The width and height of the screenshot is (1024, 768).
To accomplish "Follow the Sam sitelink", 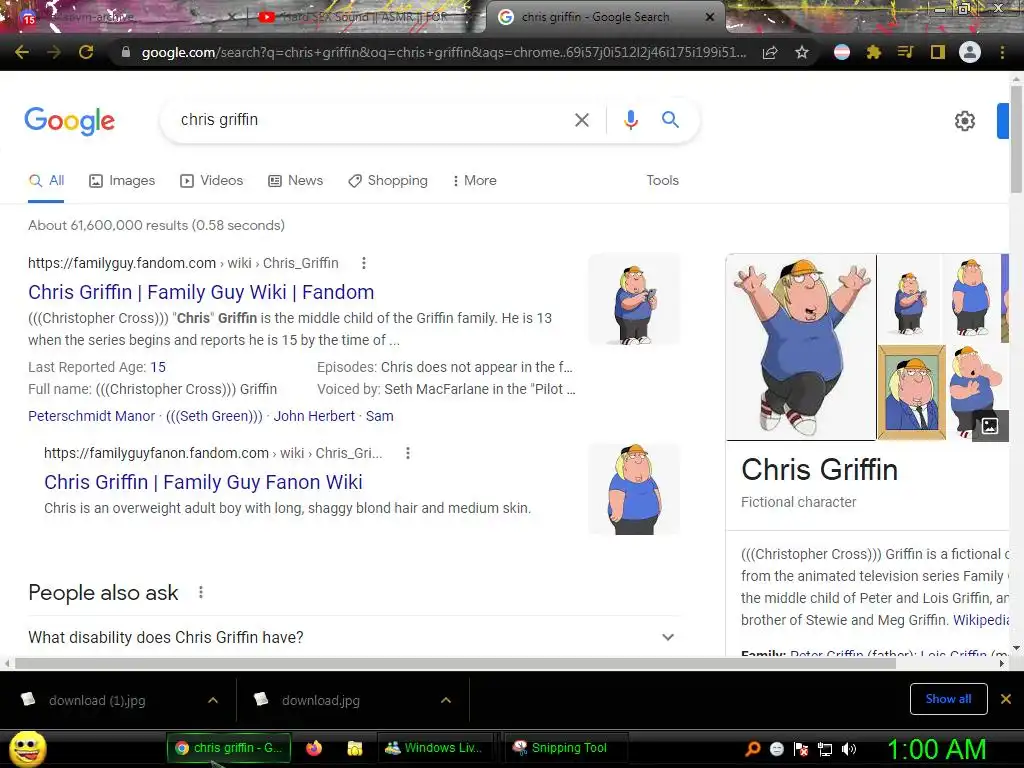I will point(379,416).
